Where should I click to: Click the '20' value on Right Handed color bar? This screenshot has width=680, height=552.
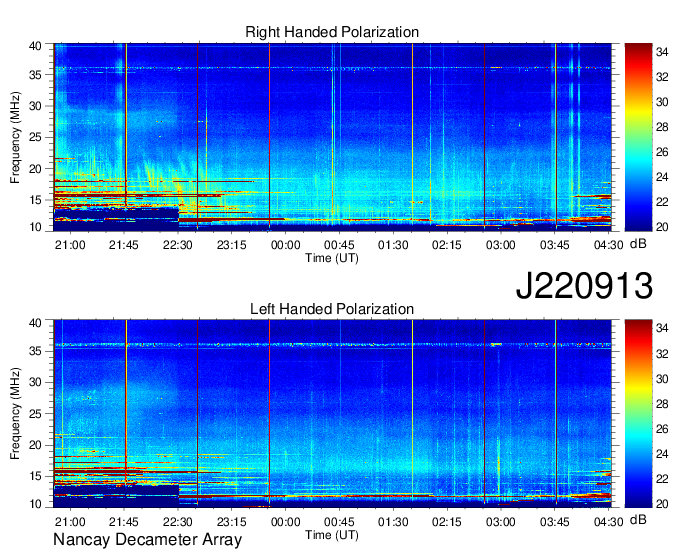[x=662, y=227]
